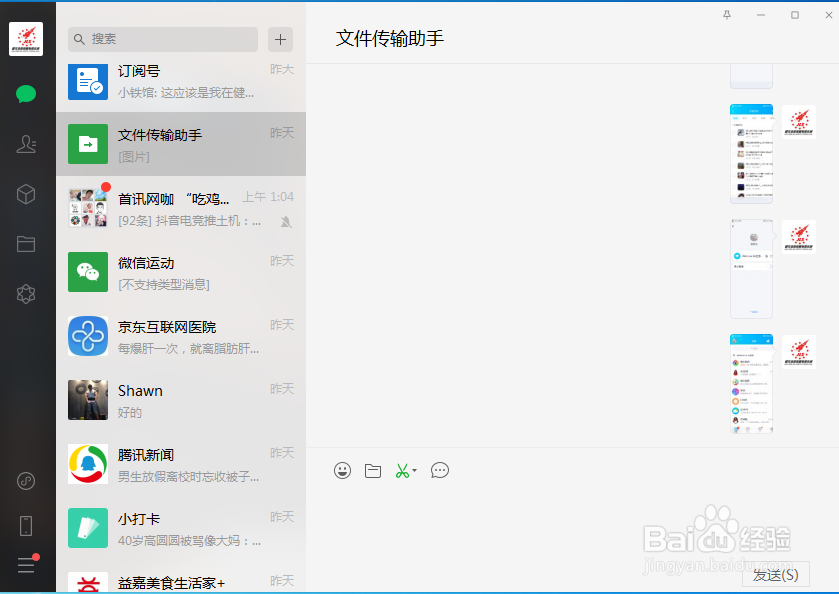Click your profile avatar in the sidebar

25,39
